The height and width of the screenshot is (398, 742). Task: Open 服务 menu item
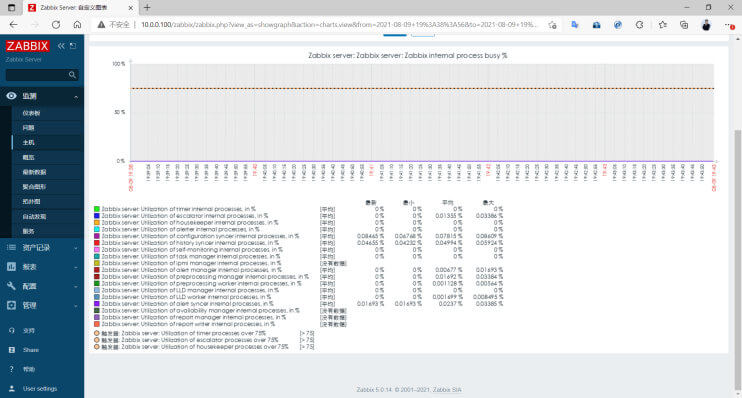tap(28, 231)
